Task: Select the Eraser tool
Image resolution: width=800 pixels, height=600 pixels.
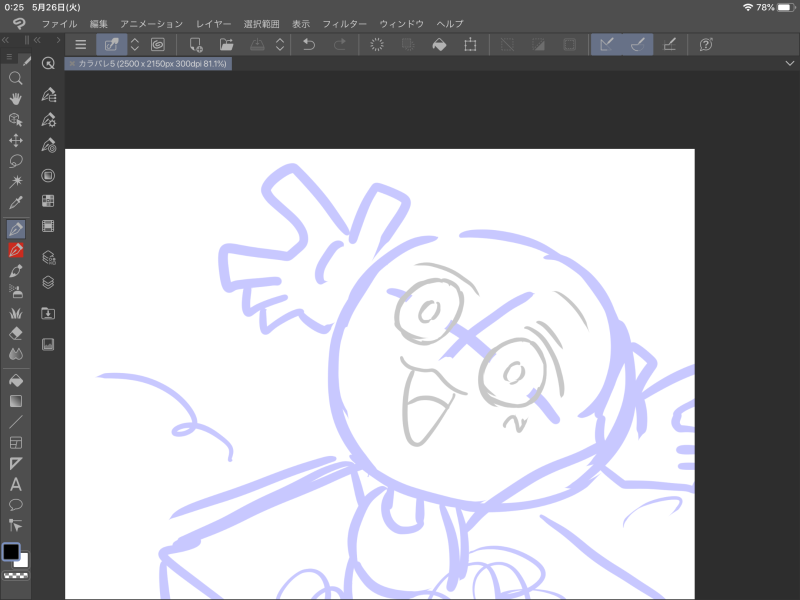Action: pyautogui.click(x=16, y=333)
